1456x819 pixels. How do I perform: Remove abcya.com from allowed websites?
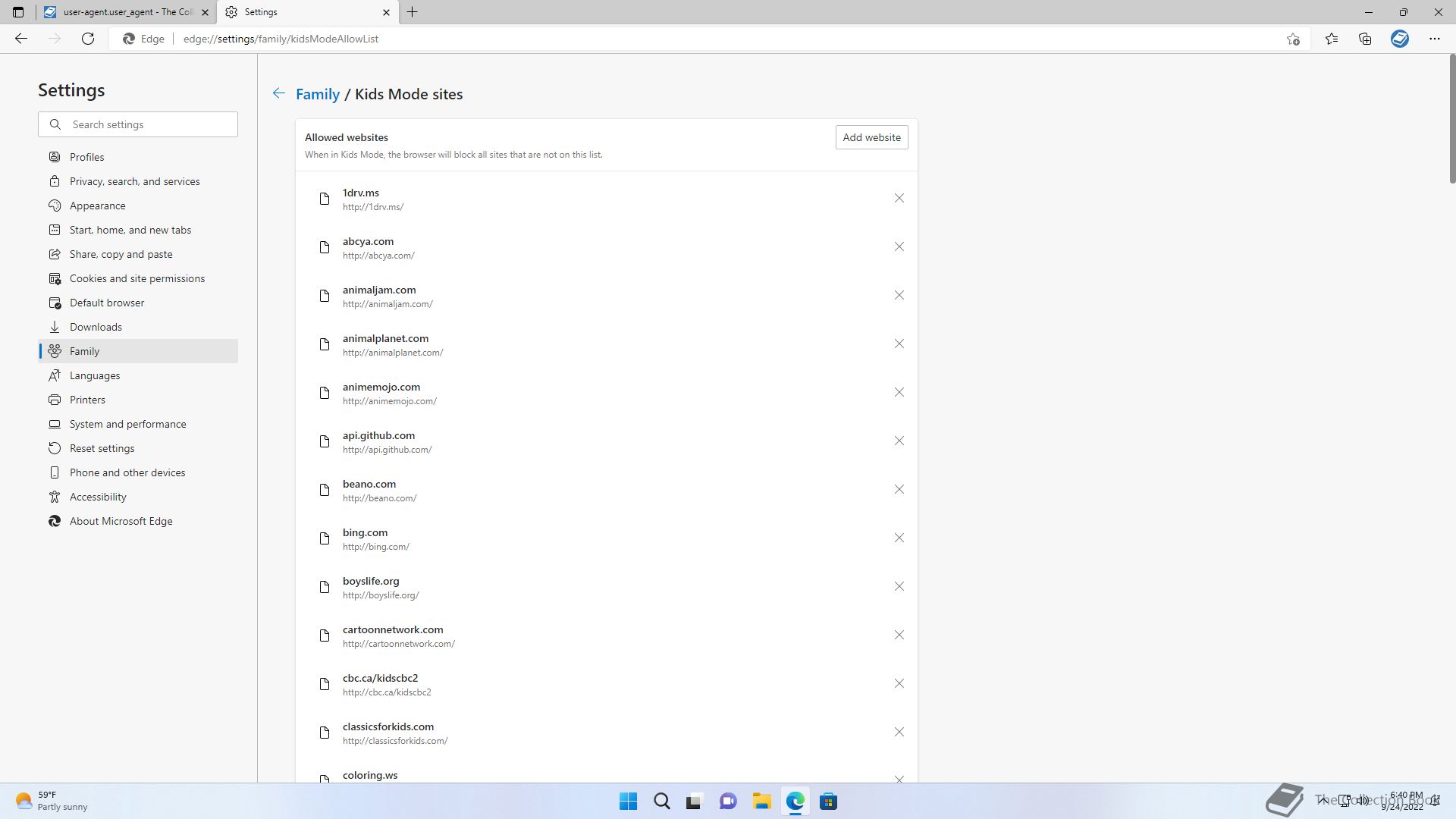[x=899, y=247]
